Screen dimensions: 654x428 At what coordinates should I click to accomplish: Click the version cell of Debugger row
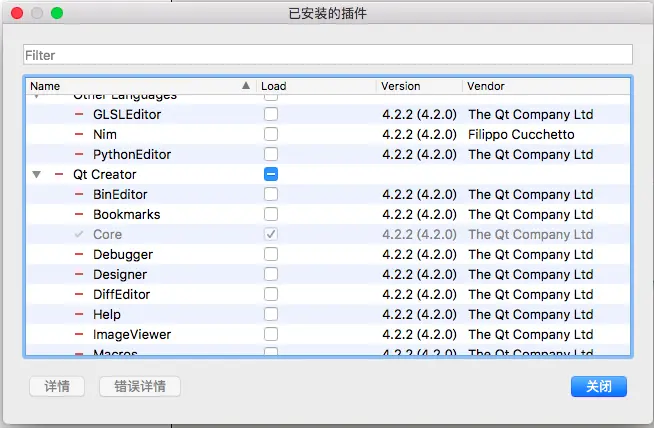coord(419,254)
